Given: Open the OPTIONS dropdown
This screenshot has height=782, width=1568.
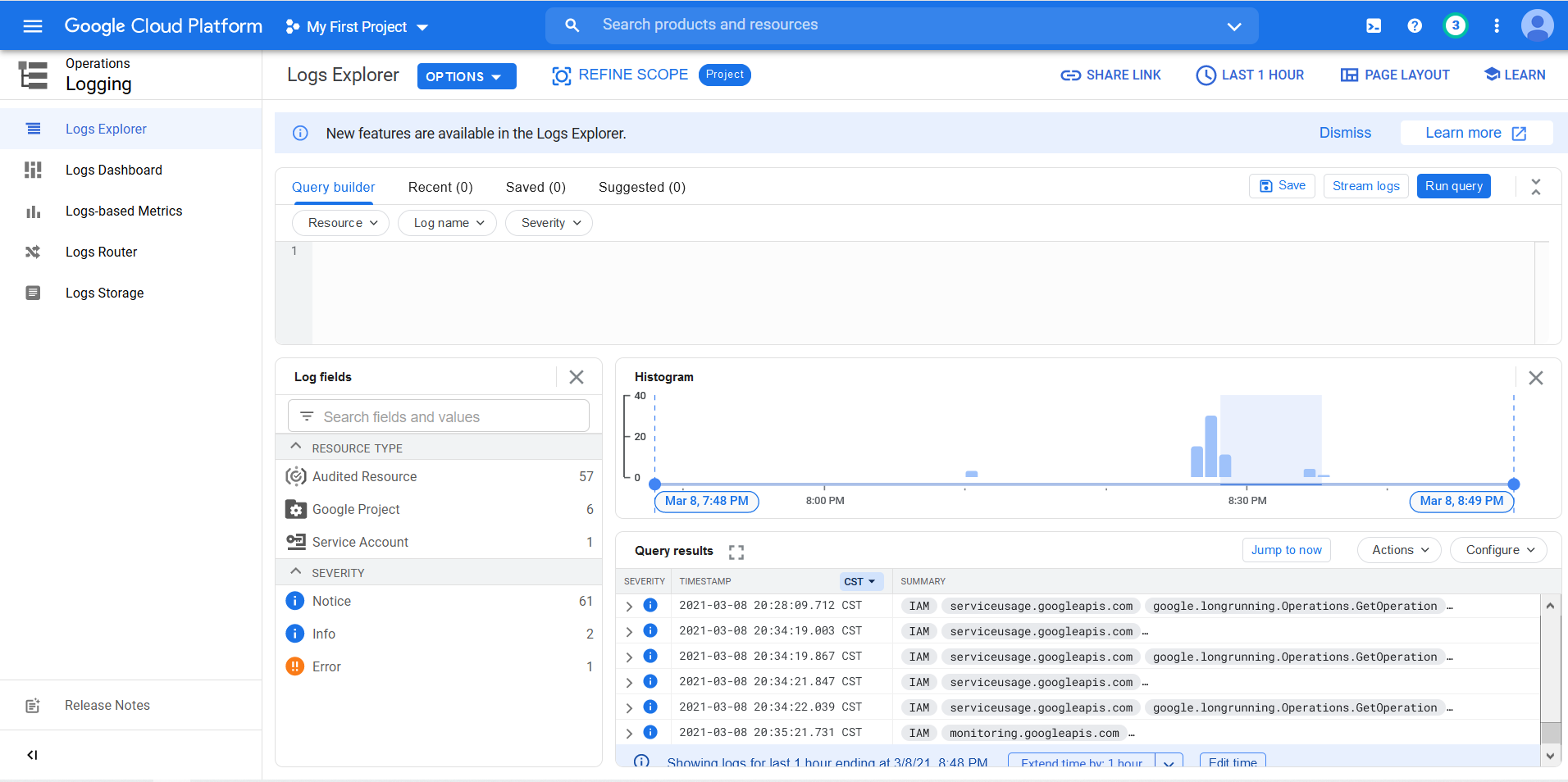Looking at the screenshot, I should pos(467,76).
